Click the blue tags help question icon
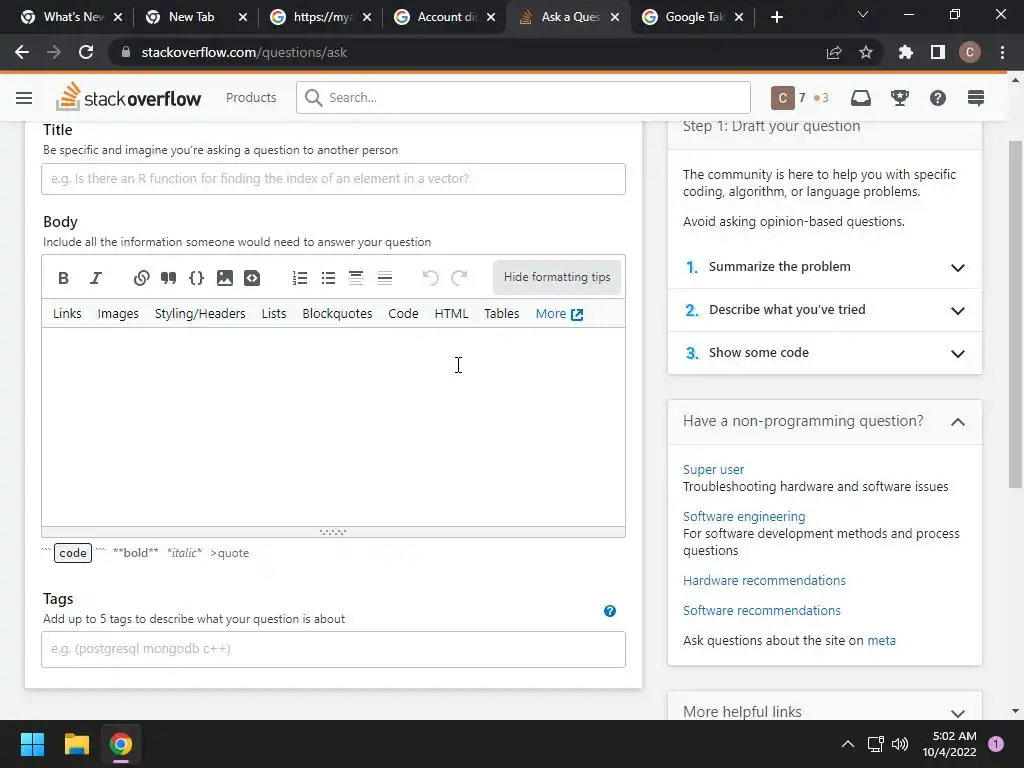The width and height of the screenshot is (1024, 768). [x=609, y=611]
